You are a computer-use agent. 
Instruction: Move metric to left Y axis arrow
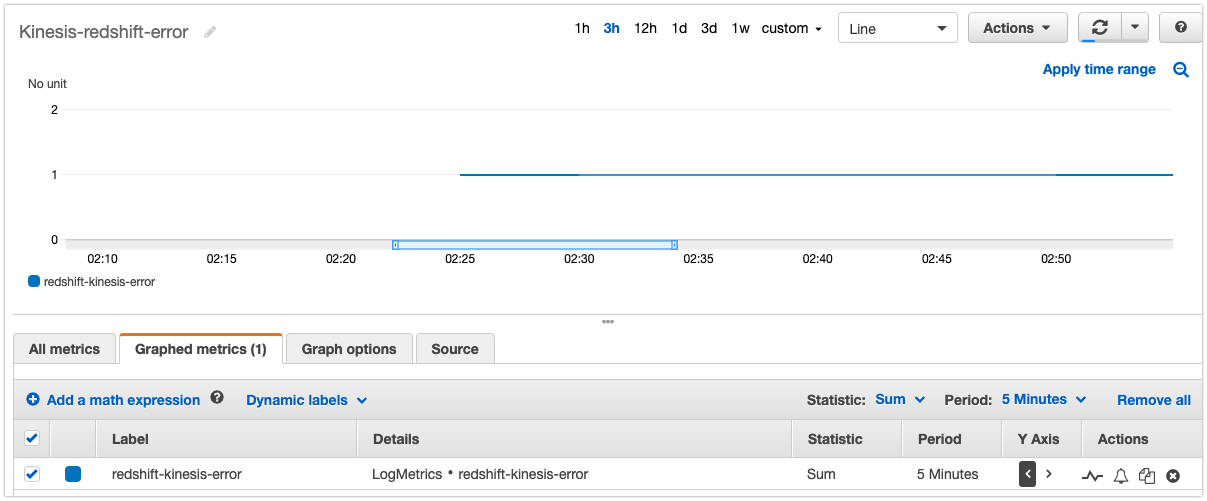coord(1027,474)
